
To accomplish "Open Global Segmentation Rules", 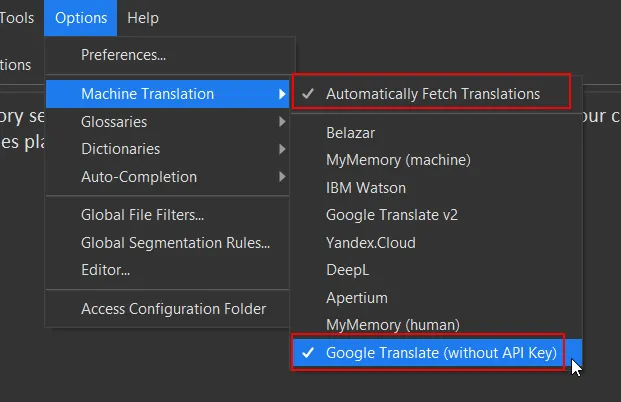I will (175, 242).
